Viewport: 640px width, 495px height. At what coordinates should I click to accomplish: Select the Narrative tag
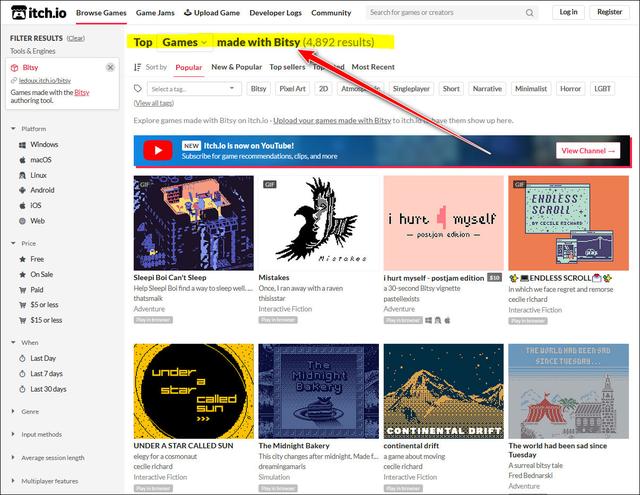(x=487, y=89)
